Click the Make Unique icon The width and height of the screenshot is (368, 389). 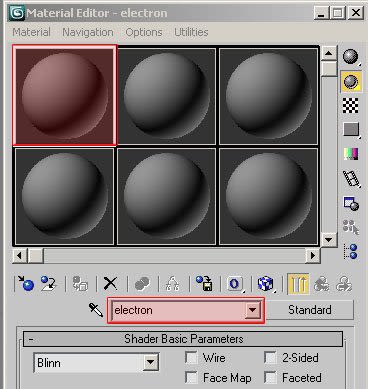(x=172, y=284)
